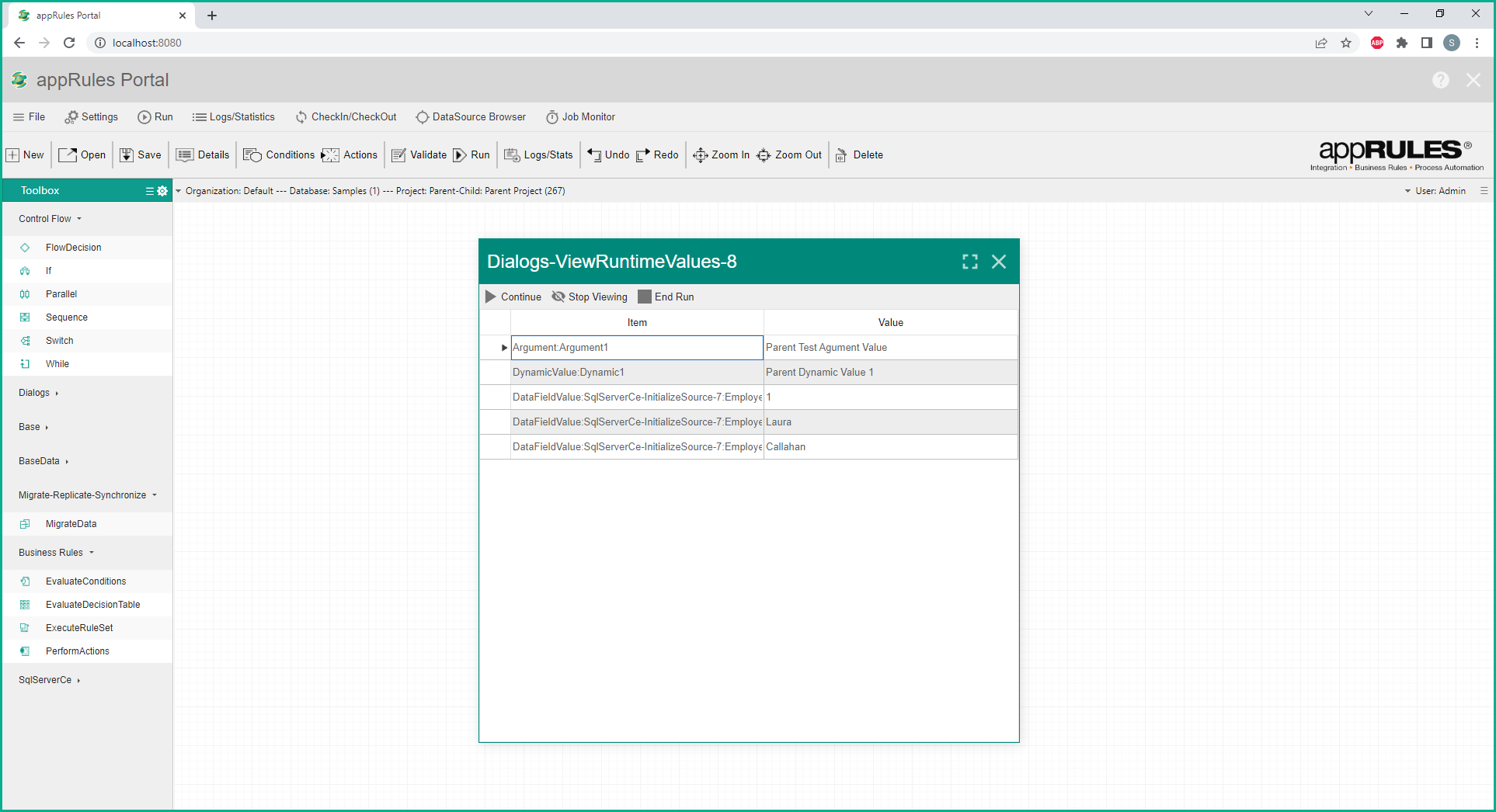Viewport: 1496px width, 812px height.
Task: Click the Validate toolbar icon
Action: (398, 155)
